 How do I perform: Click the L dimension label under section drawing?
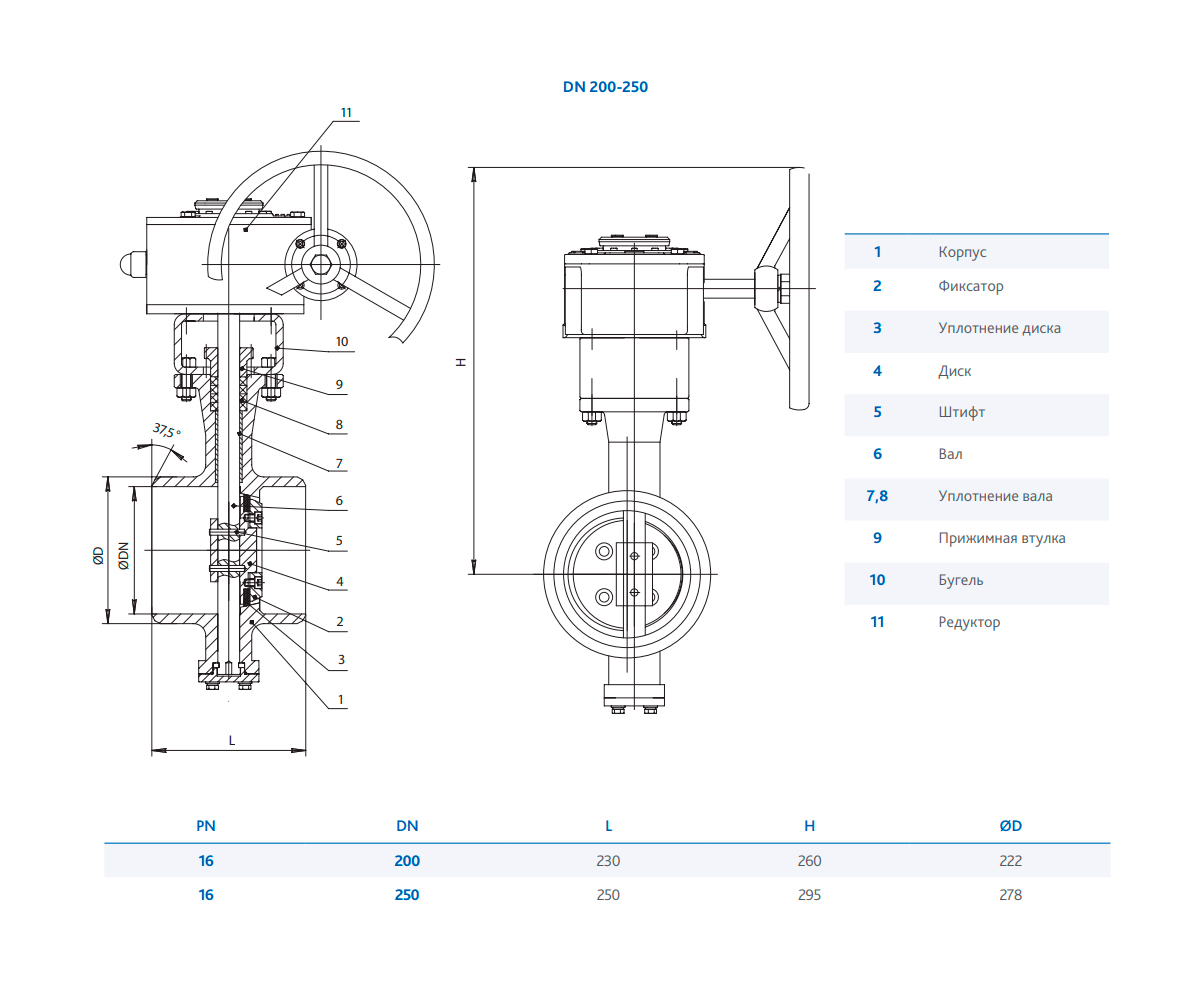pos(231,740)
